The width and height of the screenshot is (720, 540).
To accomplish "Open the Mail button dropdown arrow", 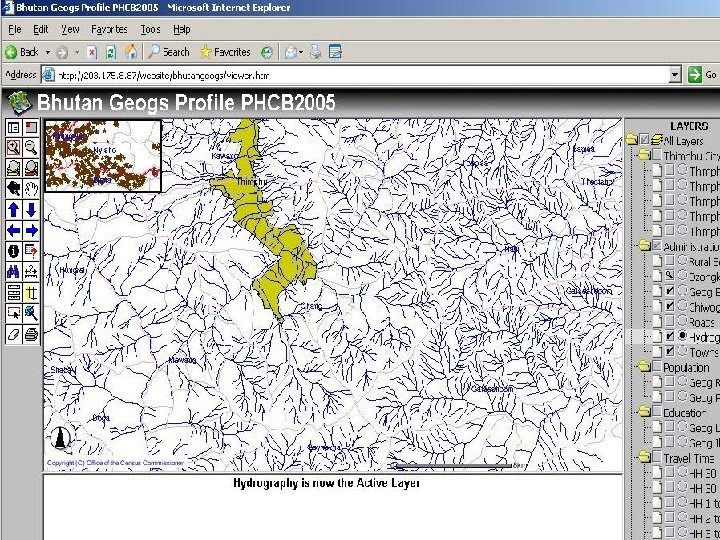I will point(301,52).
